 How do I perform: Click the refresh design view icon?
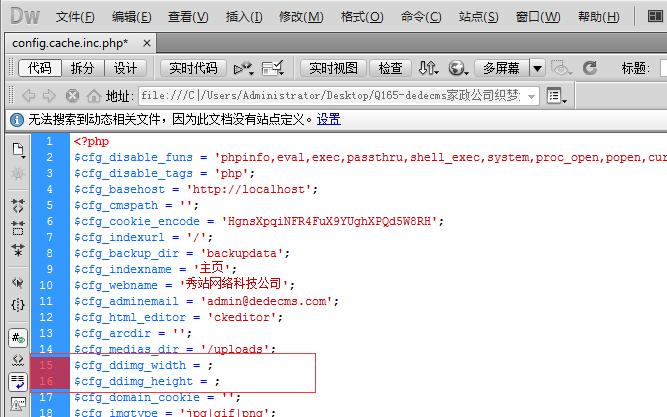click(589, 68)
